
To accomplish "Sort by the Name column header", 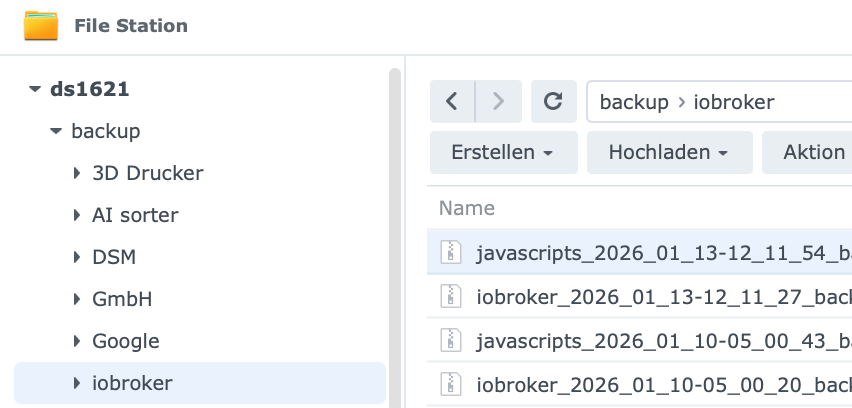I will click(467, 208).
